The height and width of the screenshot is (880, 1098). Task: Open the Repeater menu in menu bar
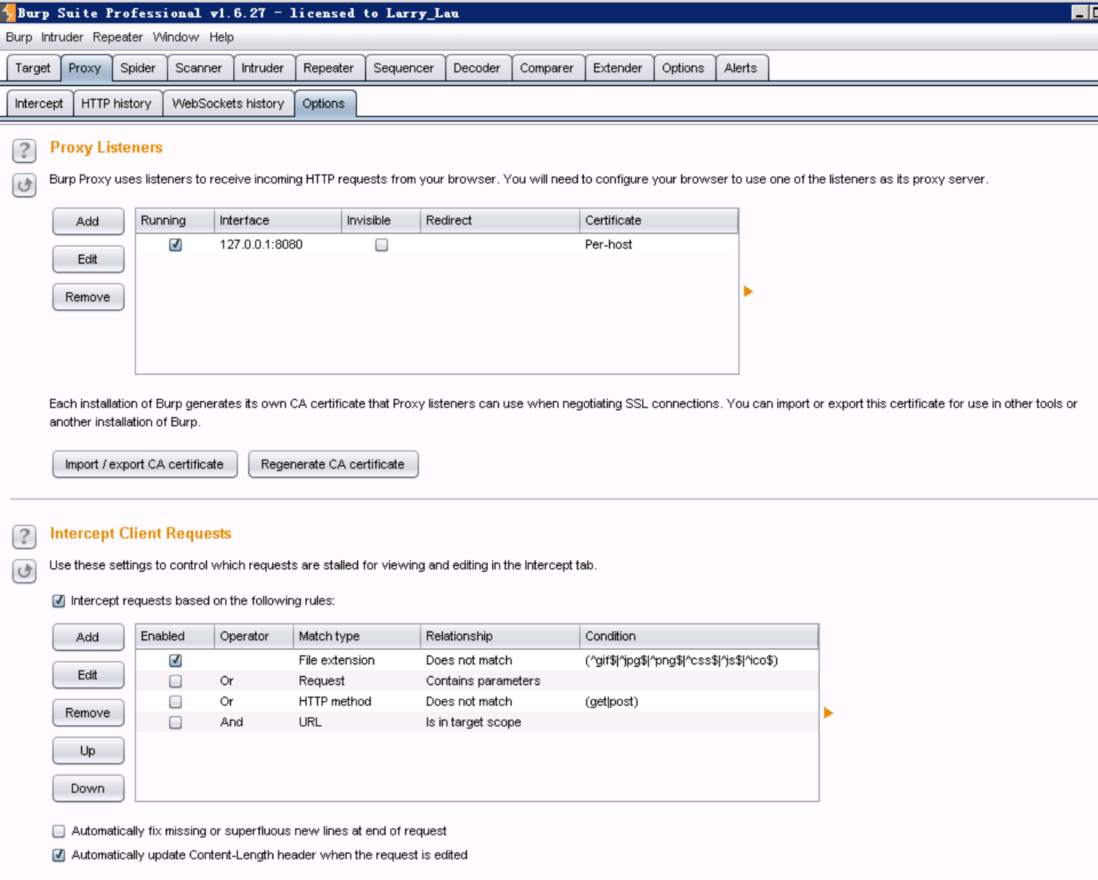(118, 37)
